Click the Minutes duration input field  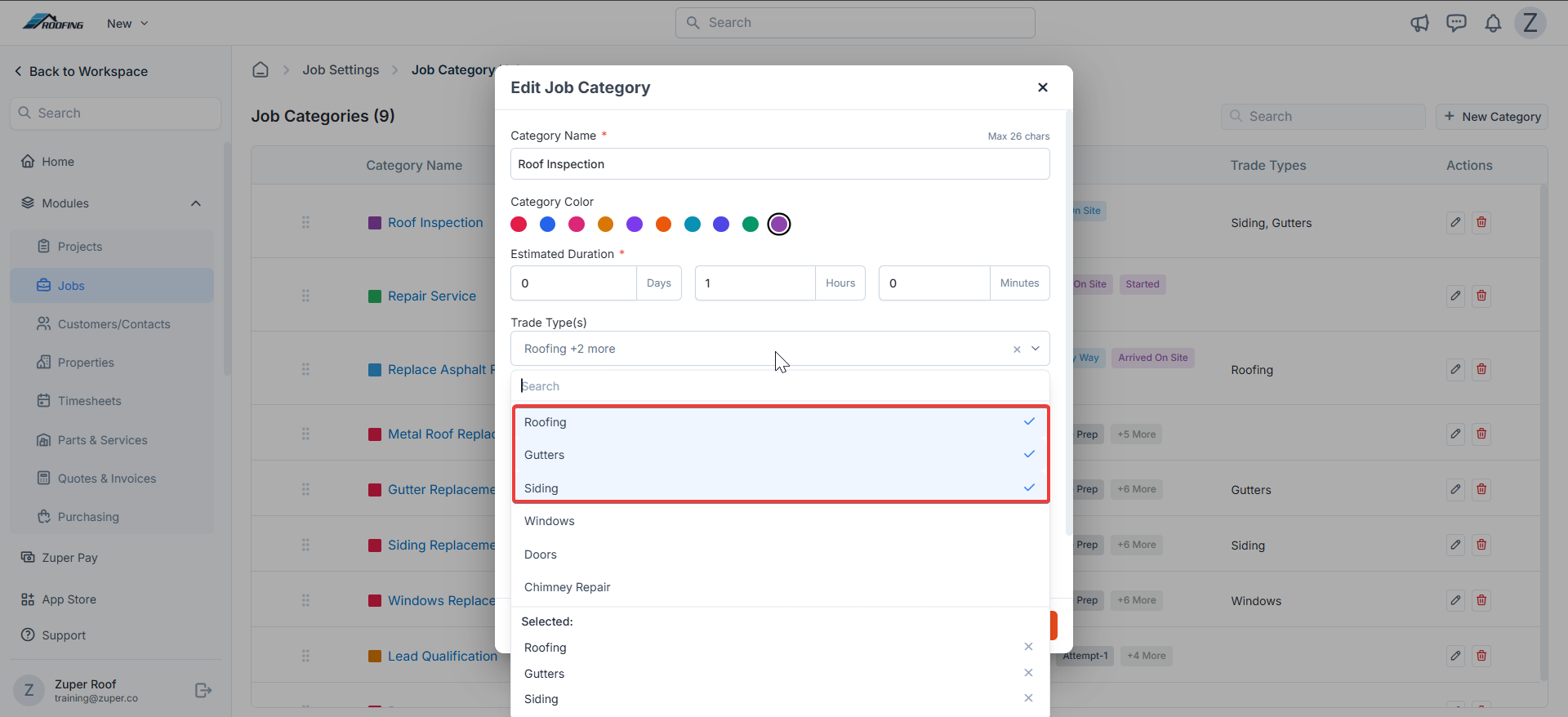tap(934, 283)
